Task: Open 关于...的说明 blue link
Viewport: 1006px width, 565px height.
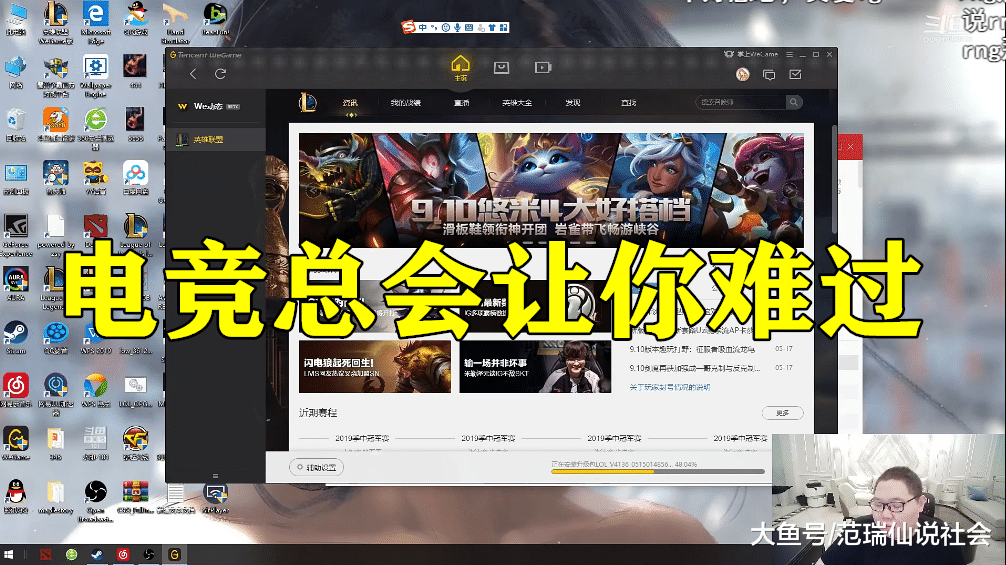Action: click(669, 387)
